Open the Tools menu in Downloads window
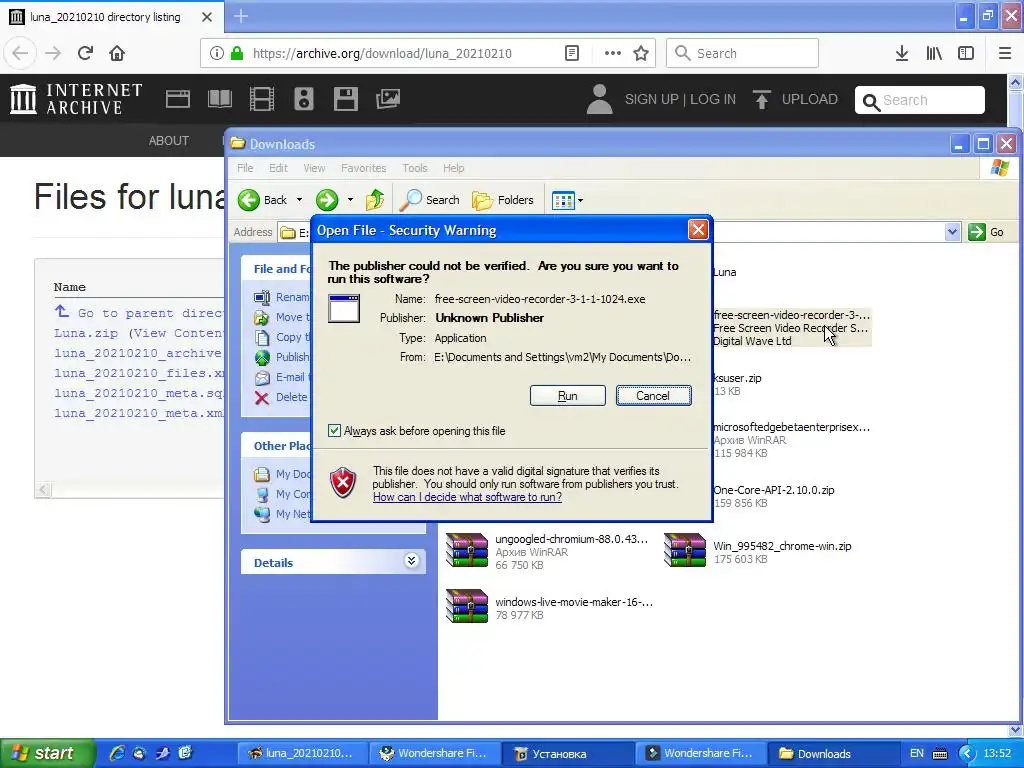The image size is (1024, 768). 415,168
